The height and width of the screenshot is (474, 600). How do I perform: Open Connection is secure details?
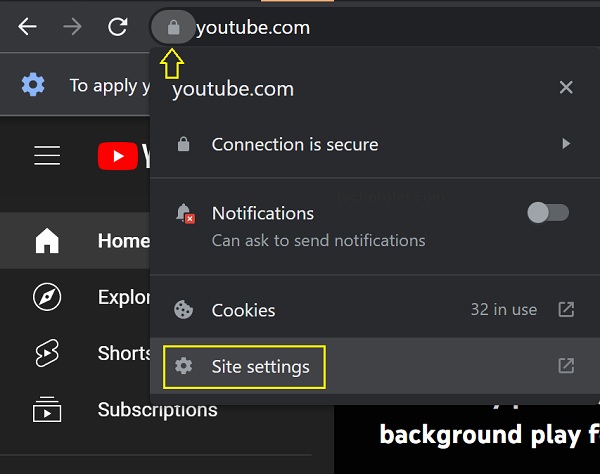point(375,144)
